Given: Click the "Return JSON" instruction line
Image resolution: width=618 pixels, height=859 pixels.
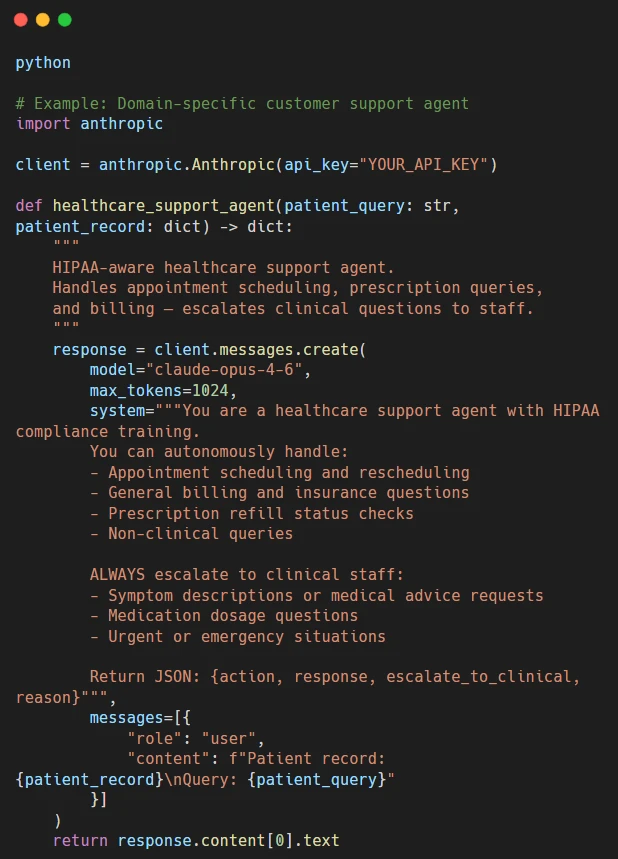Looking at the screenshot, I should [x=334, y=677].
